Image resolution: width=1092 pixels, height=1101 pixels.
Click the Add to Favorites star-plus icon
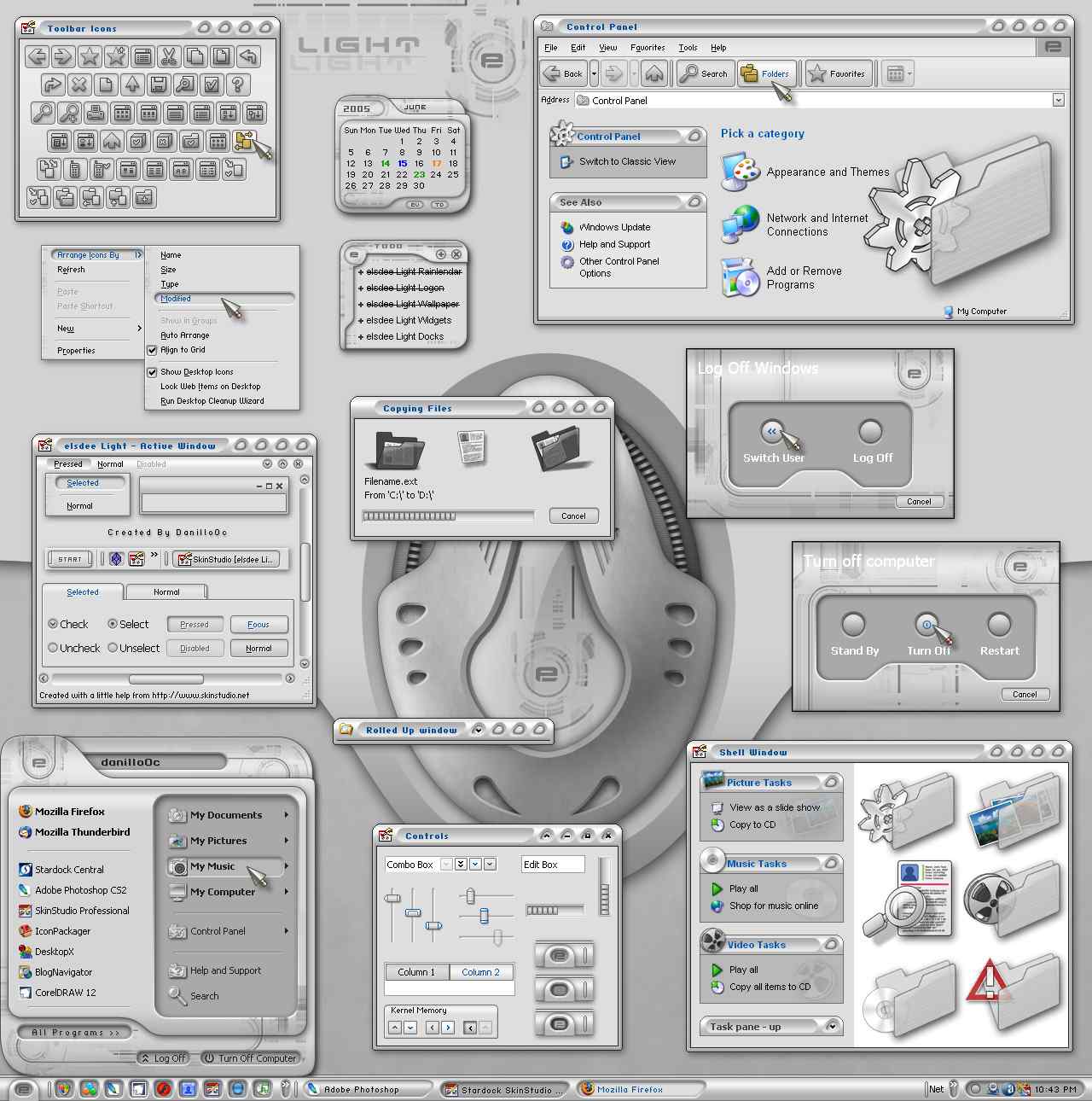(x=116, y=57)
